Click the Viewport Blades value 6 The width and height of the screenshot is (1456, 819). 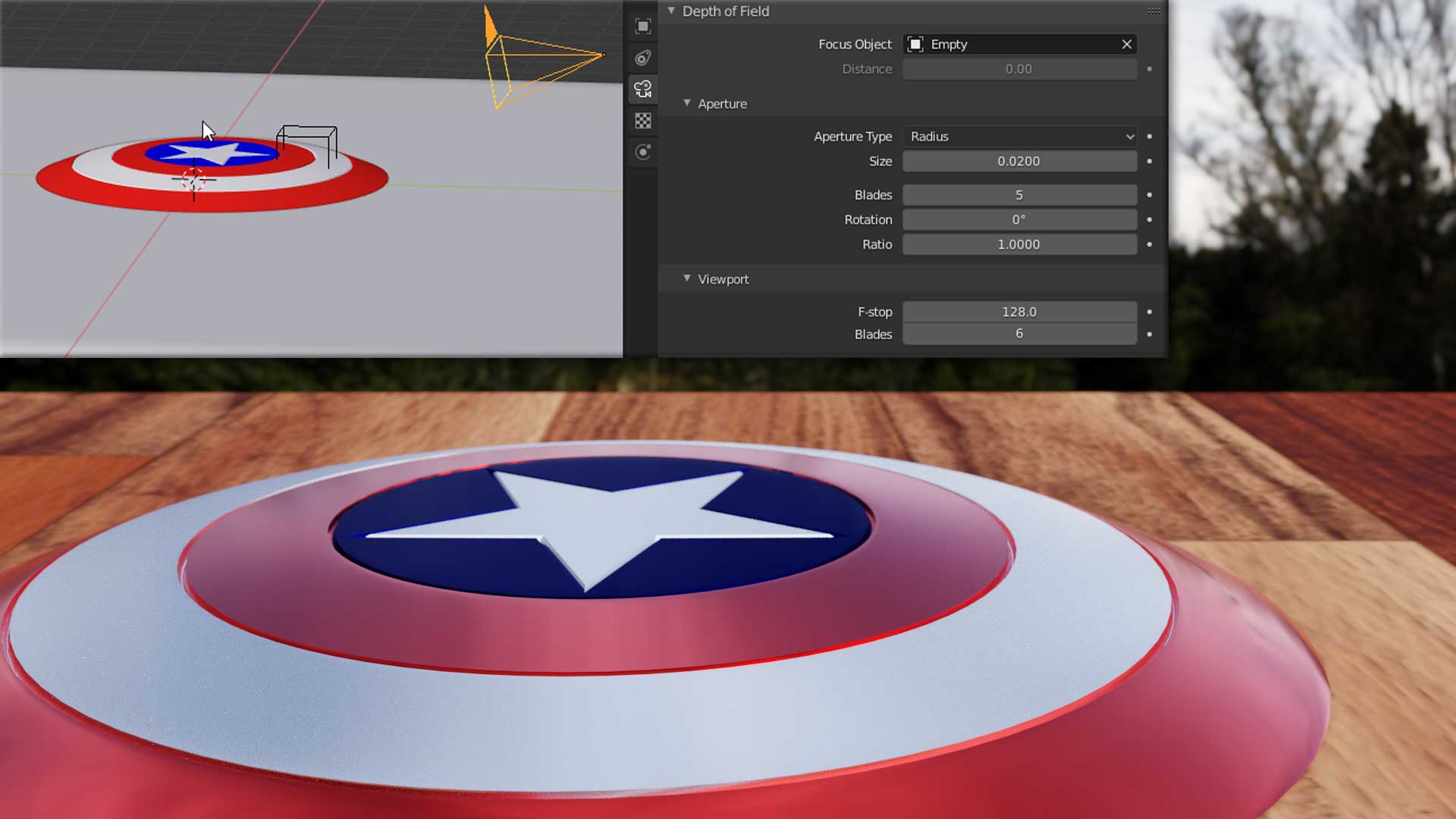point(1020,334)
